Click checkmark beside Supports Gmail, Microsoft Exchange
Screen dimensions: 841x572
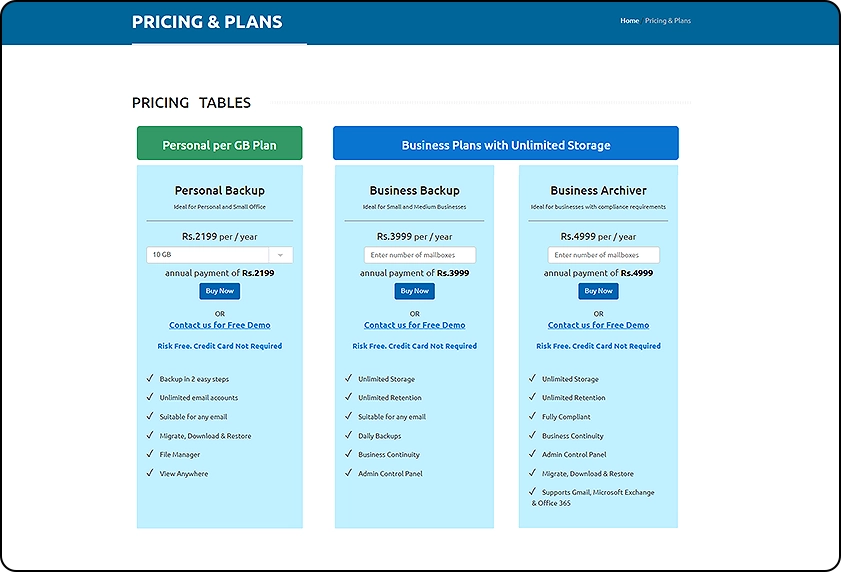point(532,492)
